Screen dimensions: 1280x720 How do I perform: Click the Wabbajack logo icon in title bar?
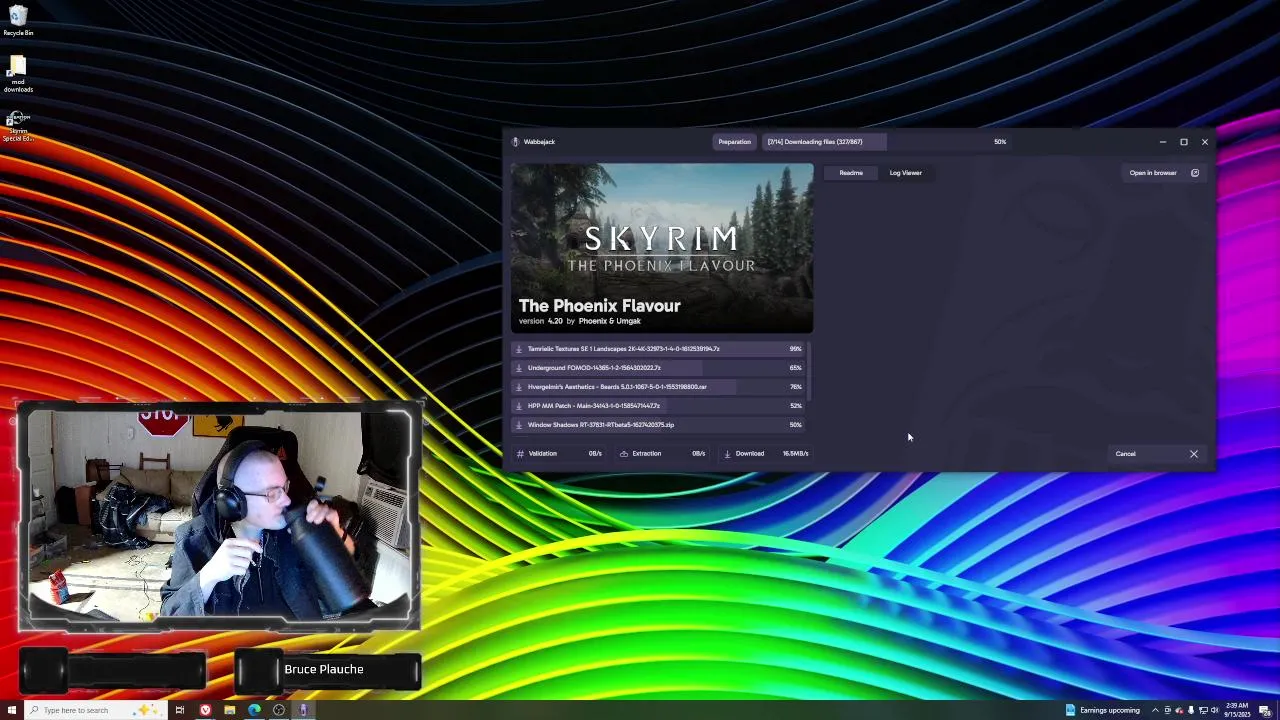(x=515, y=142)
